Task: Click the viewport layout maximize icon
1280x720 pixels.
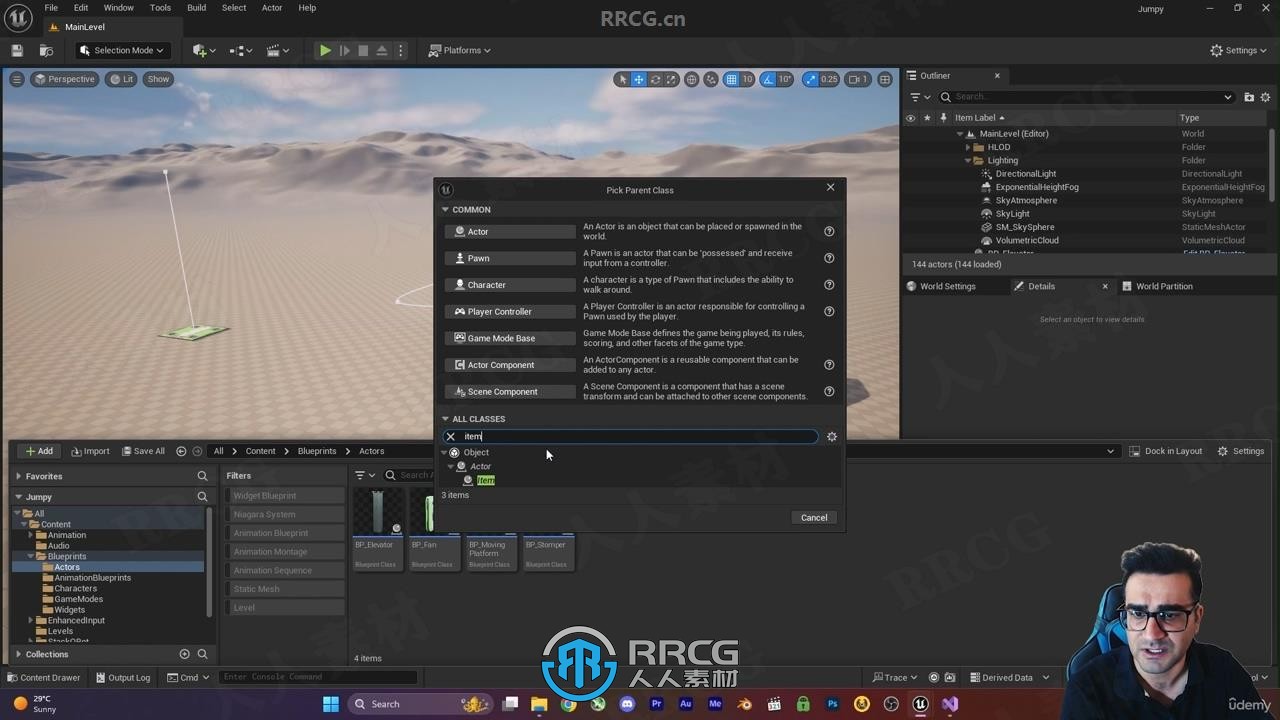Action: tap(885, 79)
